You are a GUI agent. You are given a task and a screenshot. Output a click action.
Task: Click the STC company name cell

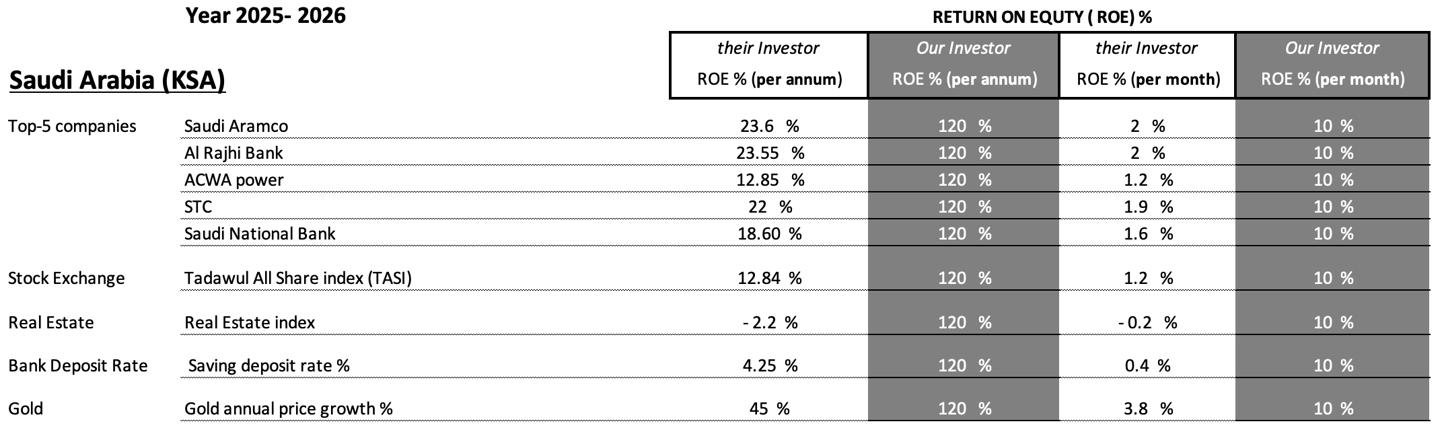198,207
